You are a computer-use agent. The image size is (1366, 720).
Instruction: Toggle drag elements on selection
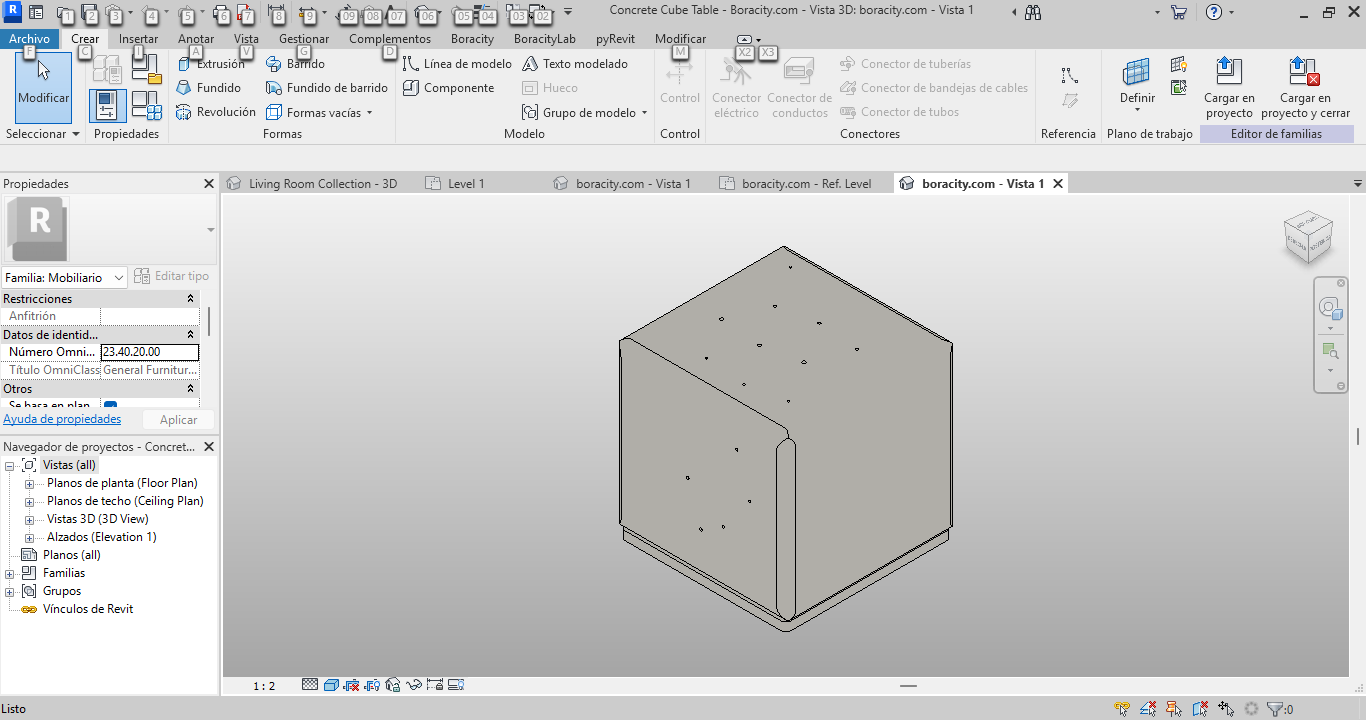(x=1226, y=709)
